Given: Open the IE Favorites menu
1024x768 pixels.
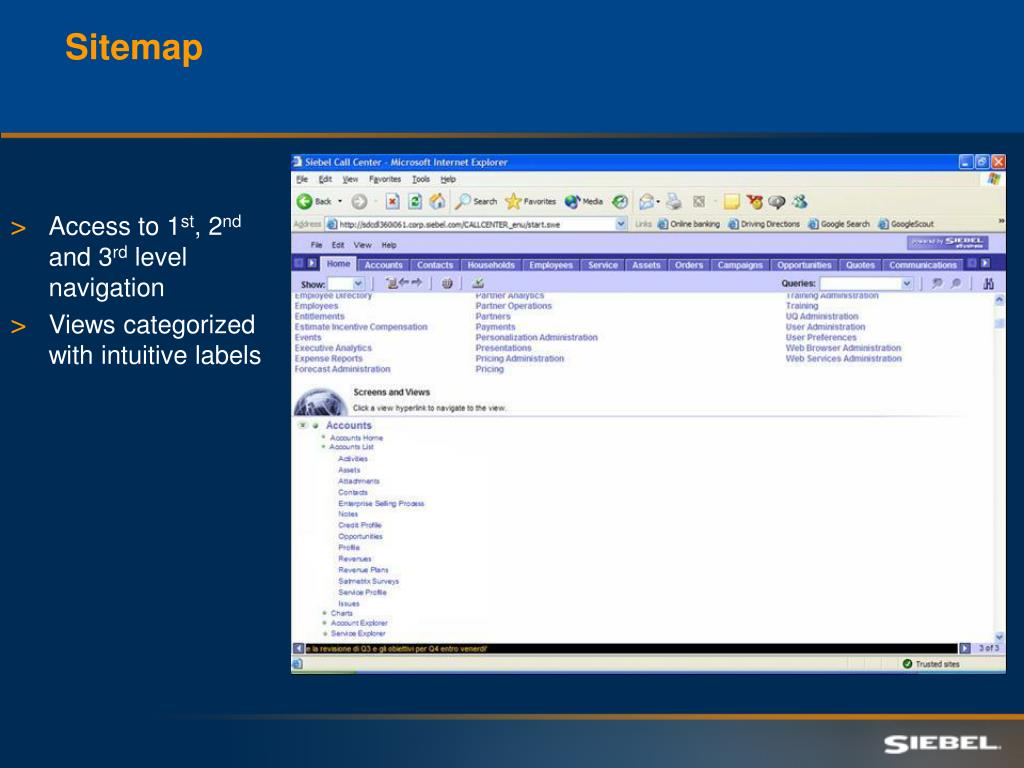Looking at the screenshot, I should [x=385, y=179].
